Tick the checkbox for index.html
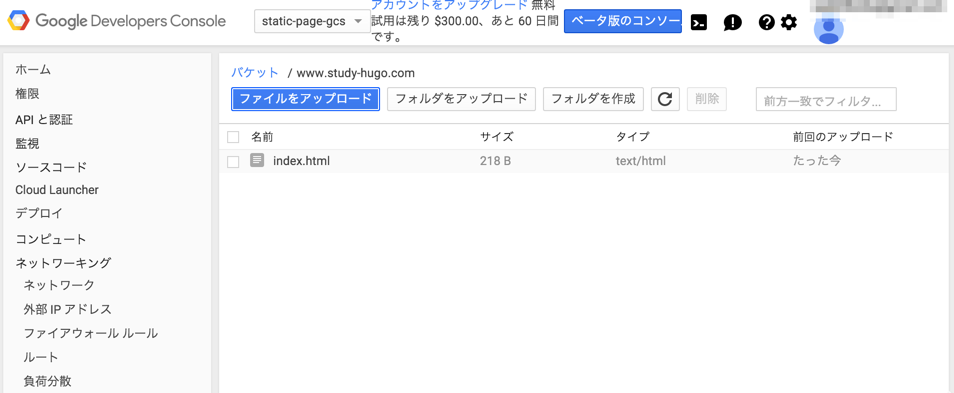954x393 pixels. click(233, 161)
